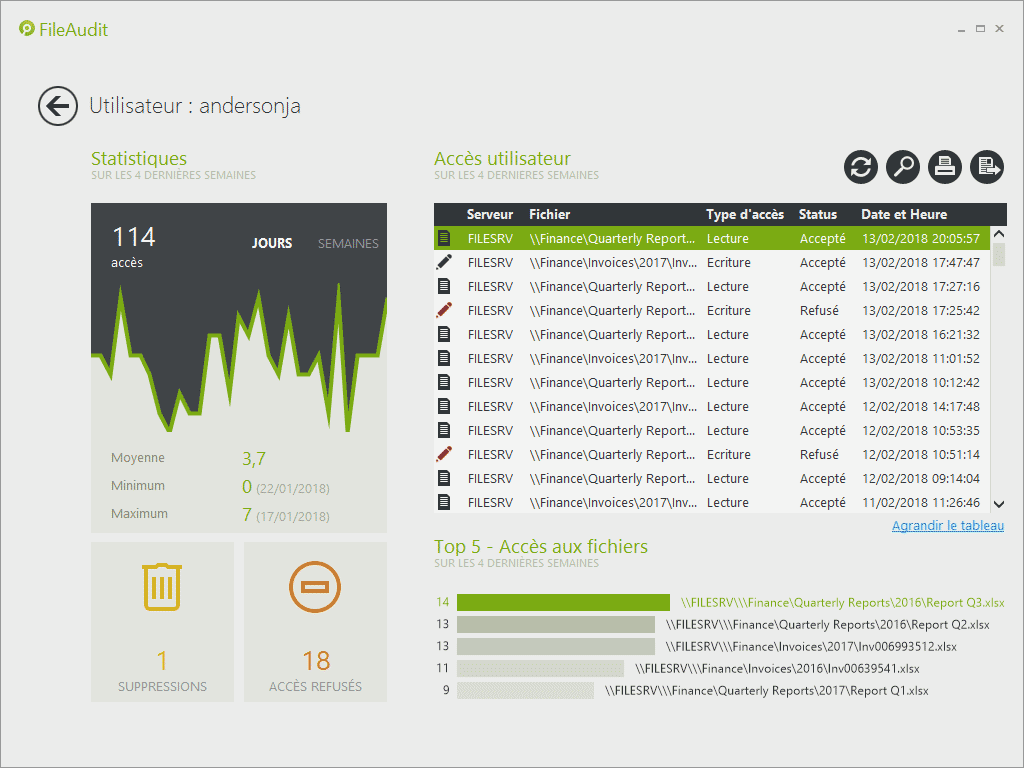Click red pencil icon of 13/02/2018 17:25:42 row
1024x768 pixels.
pos(444,310)
